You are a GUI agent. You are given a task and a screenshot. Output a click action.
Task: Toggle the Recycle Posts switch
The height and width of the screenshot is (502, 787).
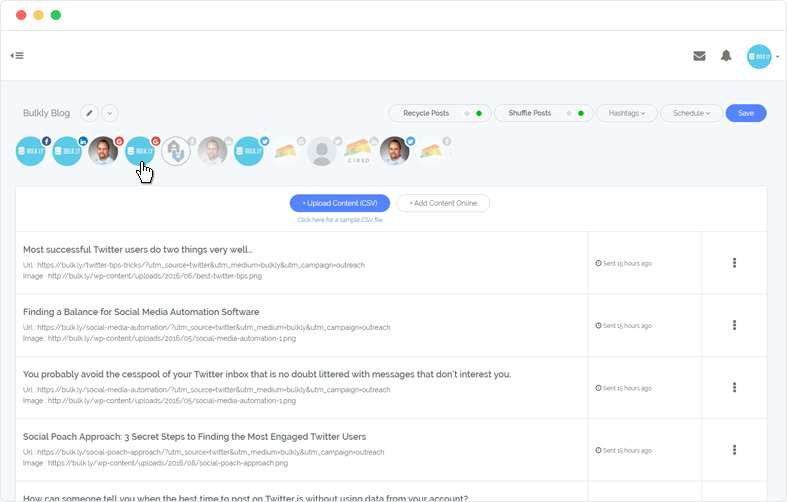point(473,113)
